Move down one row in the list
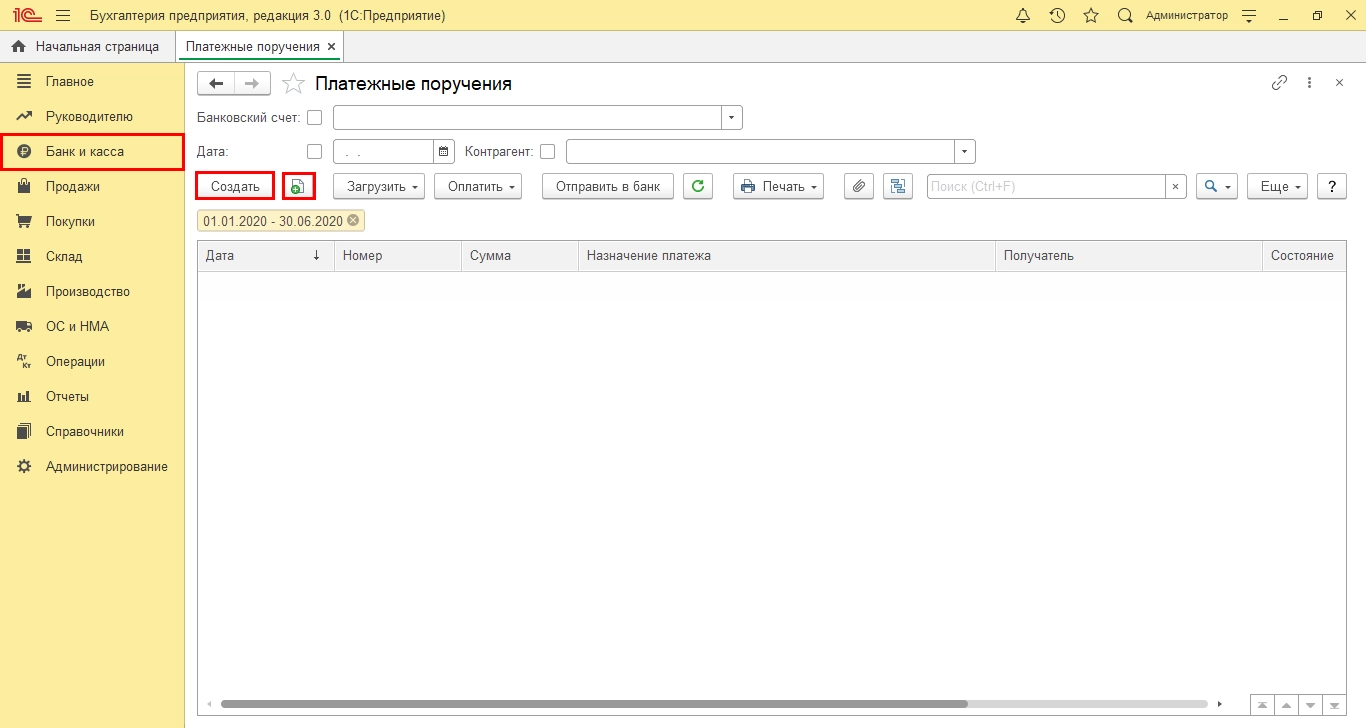 click(1310, 704)
